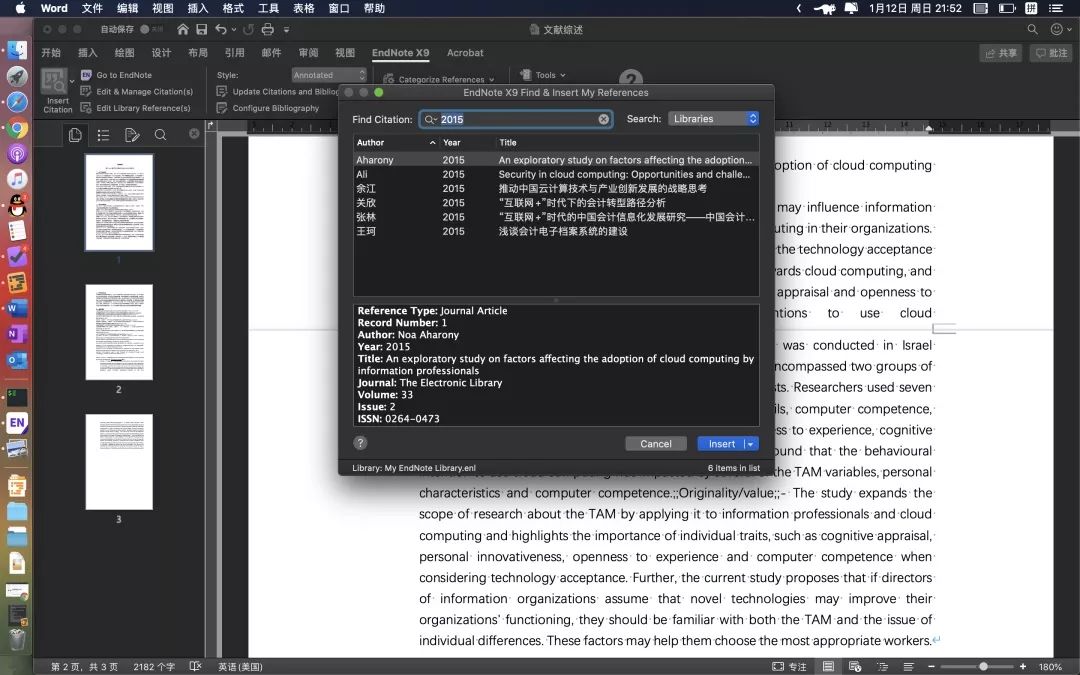
Task: Click the Find Citation search field
Action: tap(516, 119)
